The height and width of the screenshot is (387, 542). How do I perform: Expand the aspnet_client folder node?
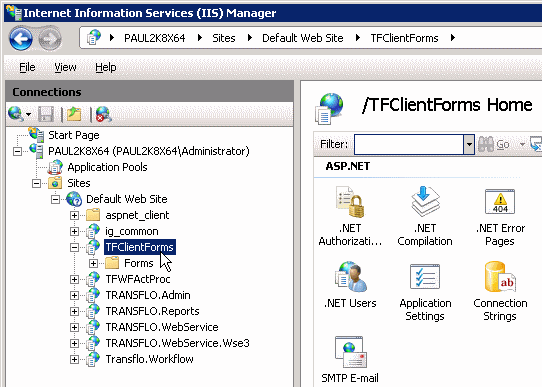[74, 215]
